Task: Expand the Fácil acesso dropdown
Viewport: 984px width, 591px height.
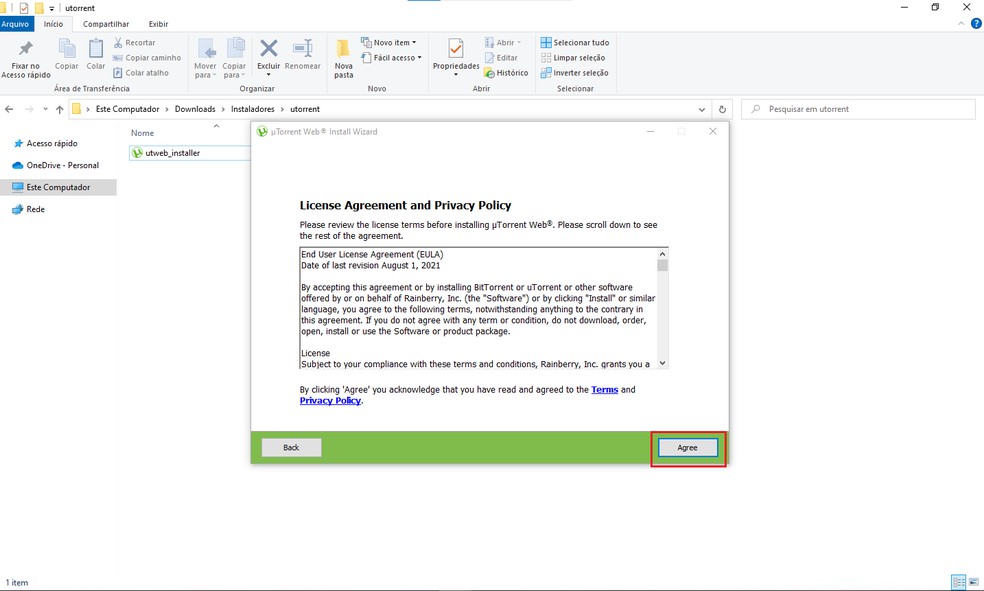Action: 390,57
